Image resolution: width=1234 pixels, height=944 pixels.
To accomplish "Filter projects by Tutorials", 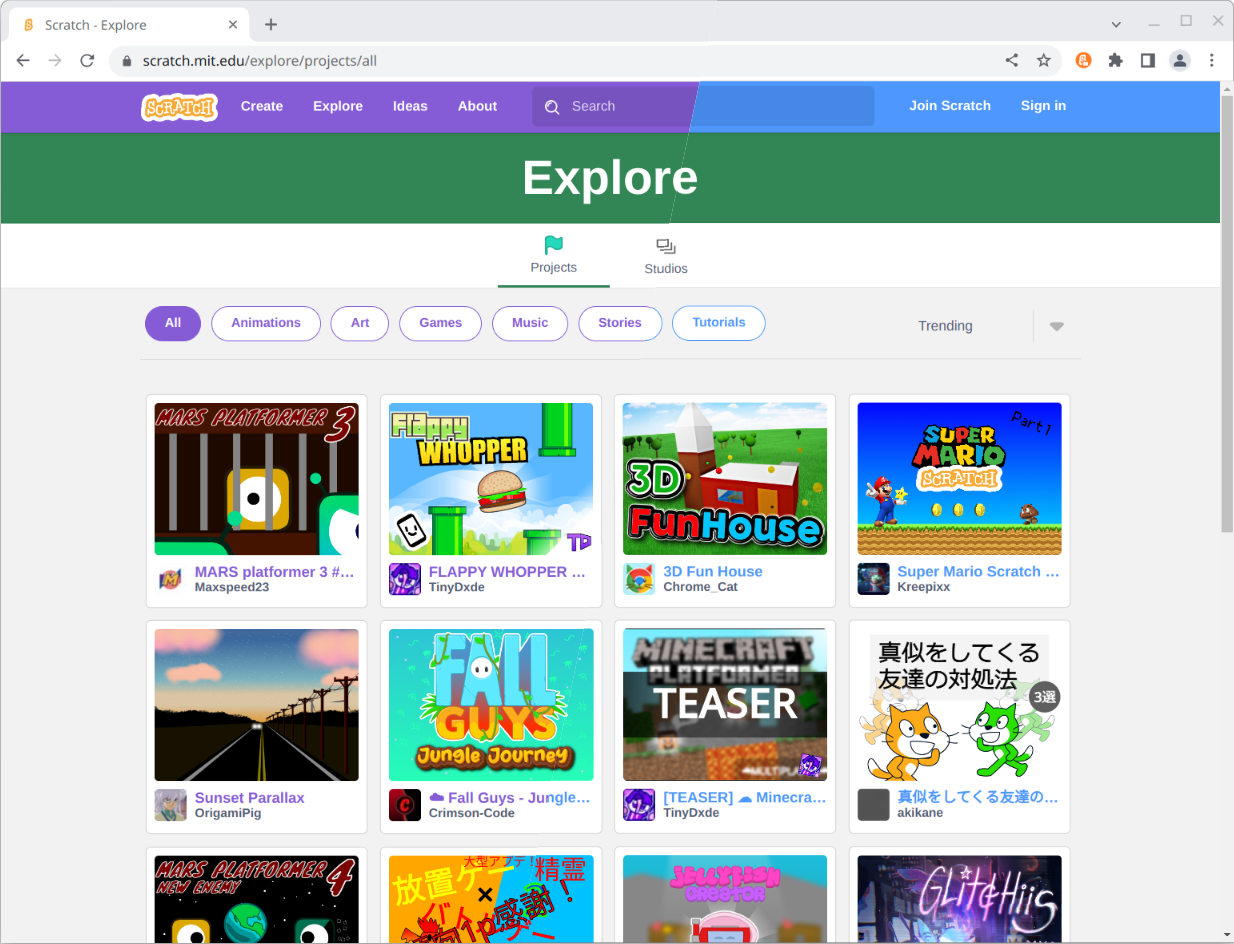I will tap(719, 323).
